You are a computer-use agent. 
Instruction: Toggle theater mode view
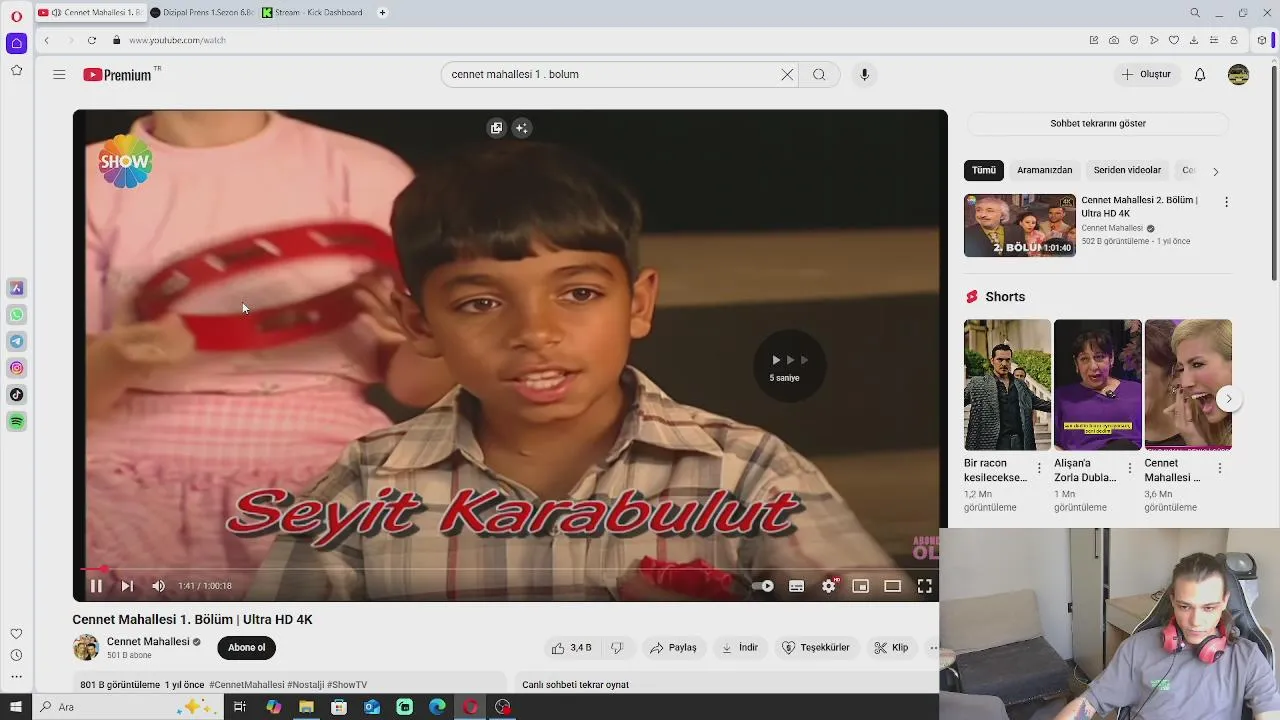(x=892, y=586)
